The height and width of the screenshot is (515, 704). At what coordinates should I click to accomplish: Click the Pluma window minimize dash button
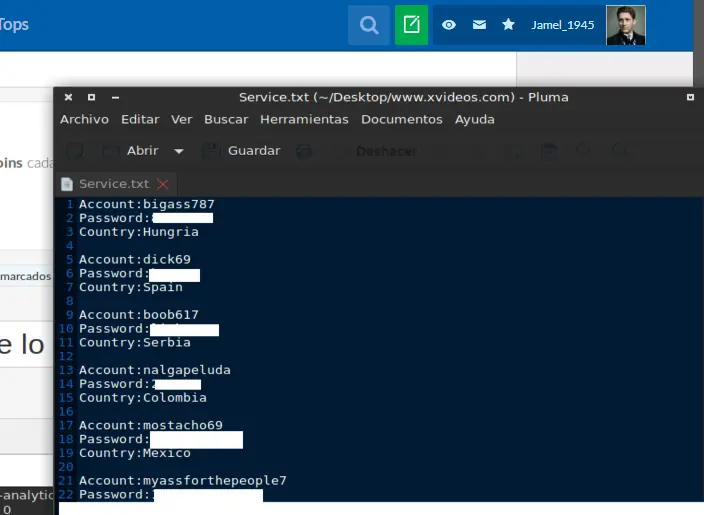point(115,97)
